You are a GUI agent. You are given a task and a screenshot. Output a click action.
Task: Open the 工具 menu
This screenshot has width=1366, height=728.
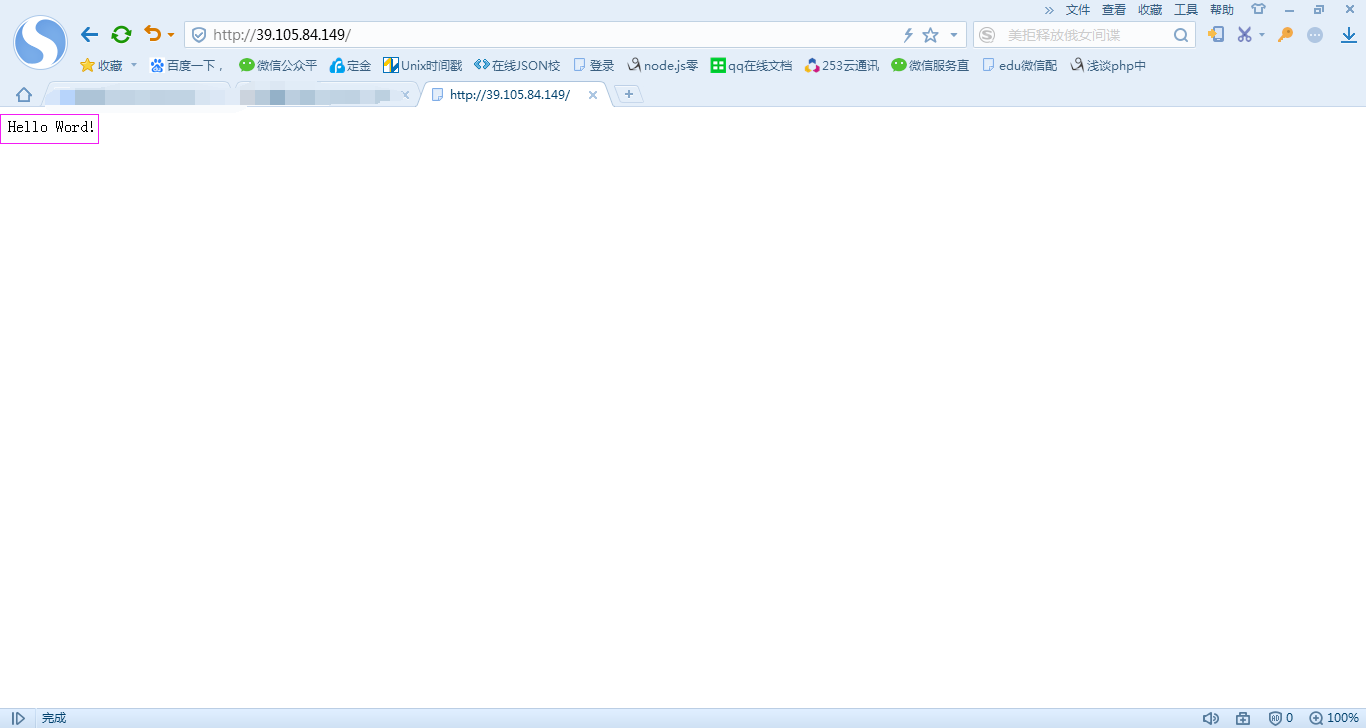tap(1186, 9)
